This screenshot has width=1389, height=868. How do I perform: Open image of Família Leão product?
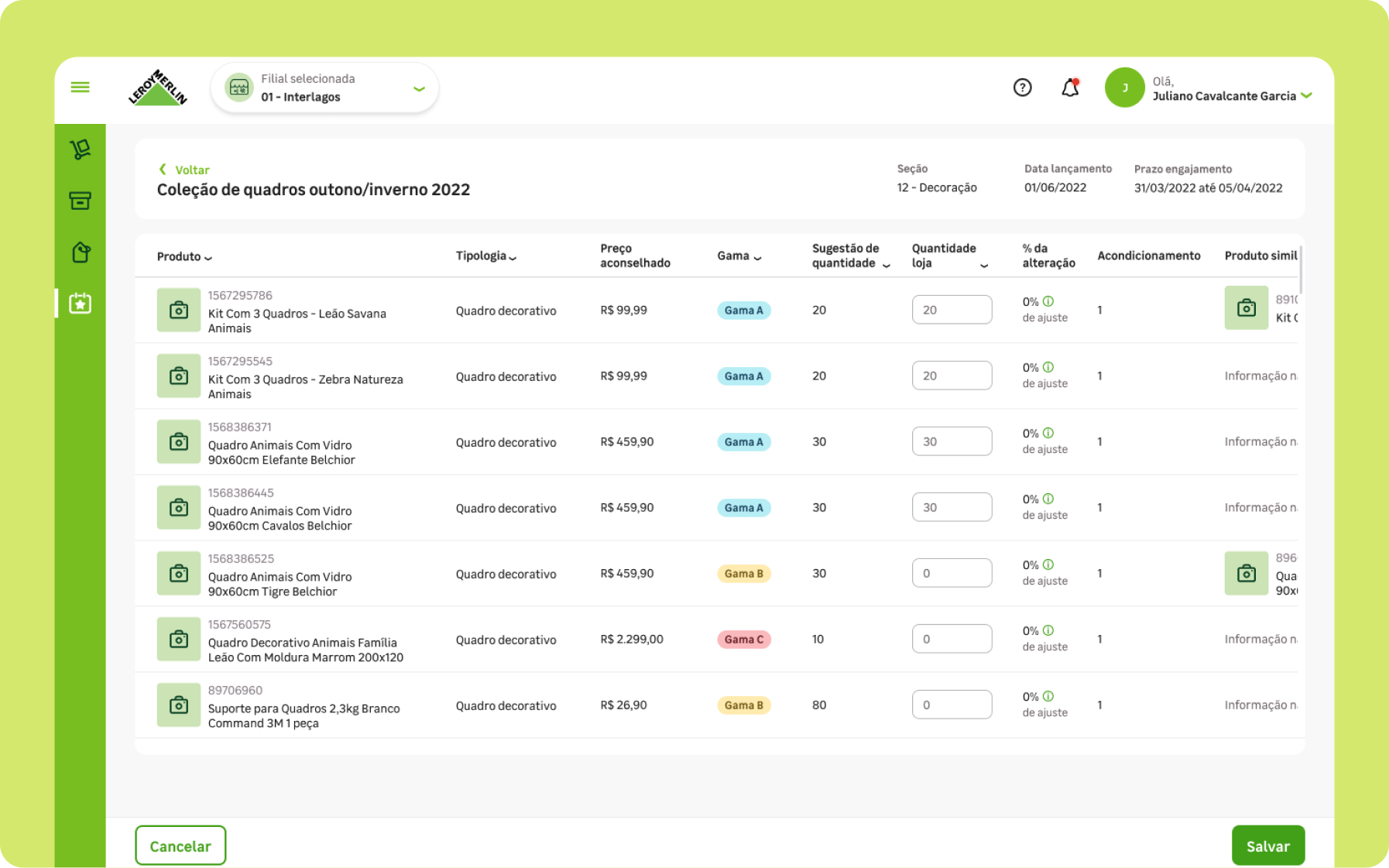pos(179,639)
